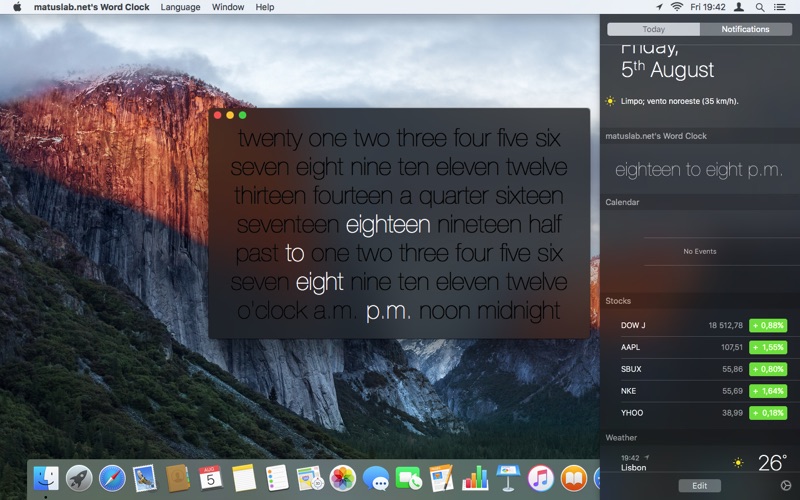Click word 'quarter' in clock window
Screen dimensions: 800x500
453,196
